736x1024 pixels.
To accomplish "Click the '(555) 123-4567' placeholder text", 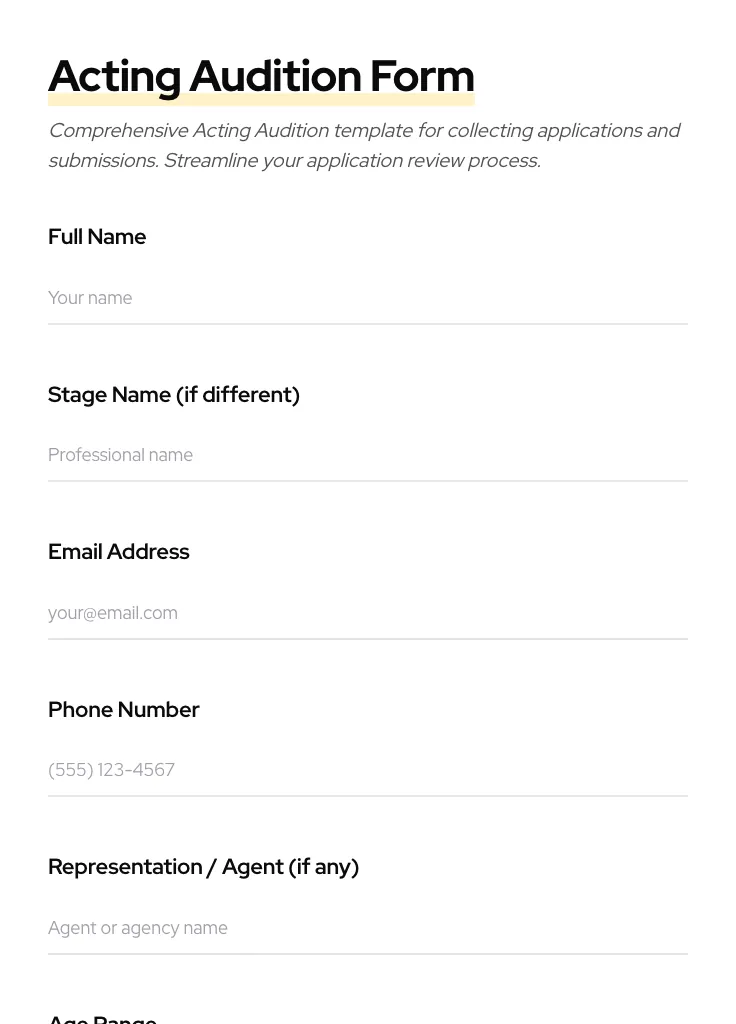I will click(111, 770).
